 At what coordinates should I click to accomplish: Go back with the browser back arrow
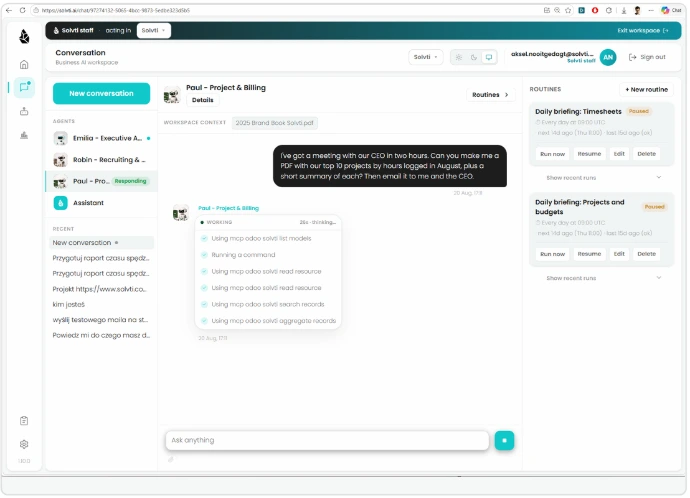(x=9, y=10)
